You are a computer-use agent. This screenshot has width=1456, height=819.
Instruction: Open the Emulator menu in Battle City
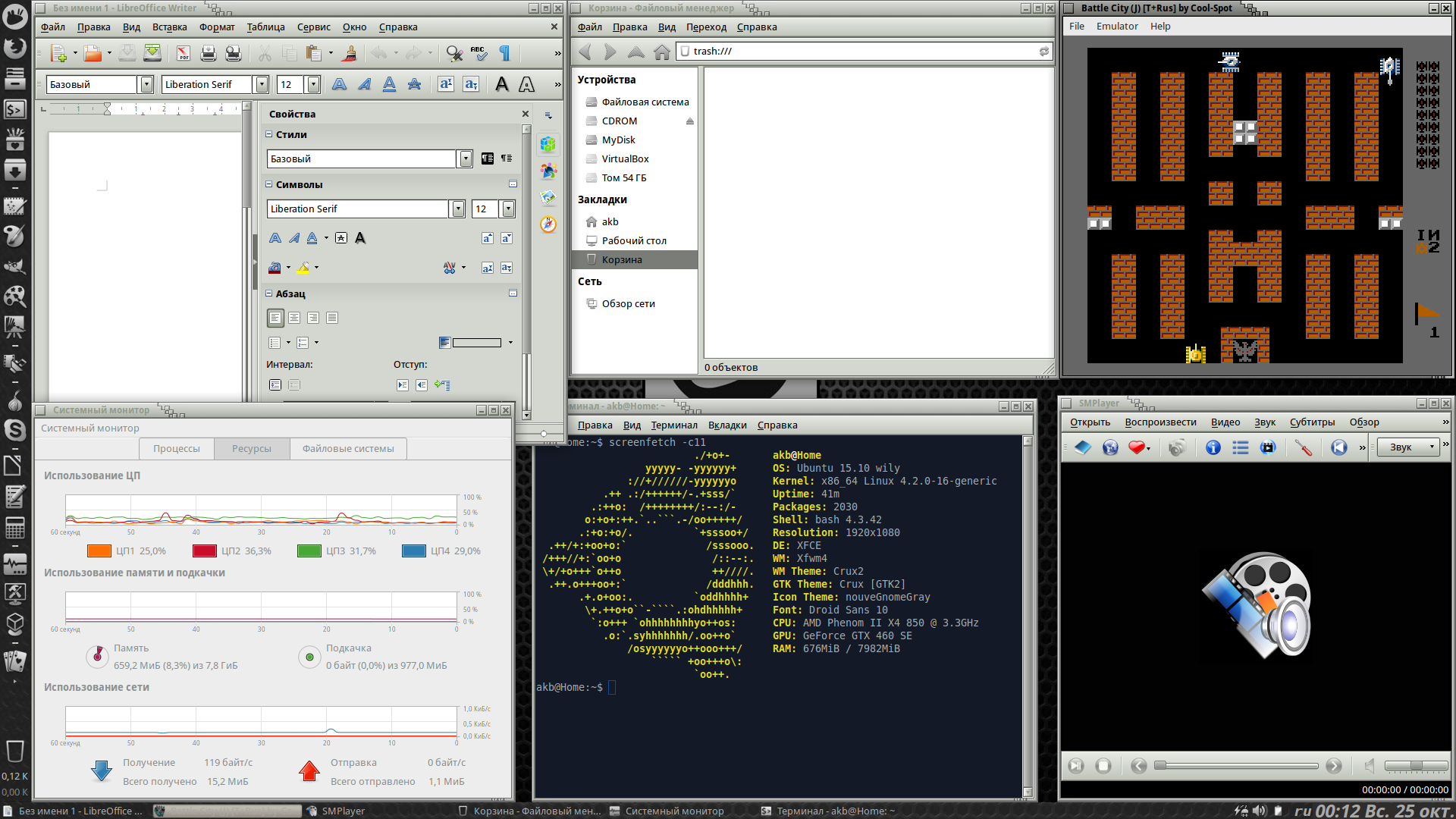click(1117, 27)
